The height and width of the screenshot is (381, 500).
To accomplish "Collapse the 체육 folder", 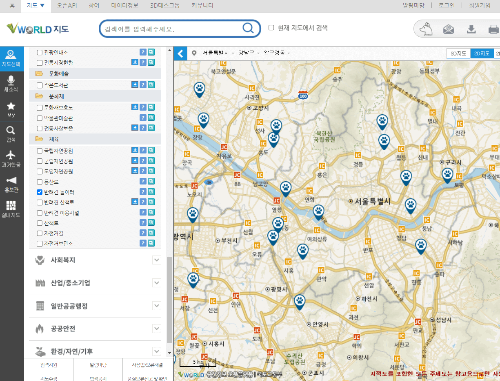I will coord(39,139).
